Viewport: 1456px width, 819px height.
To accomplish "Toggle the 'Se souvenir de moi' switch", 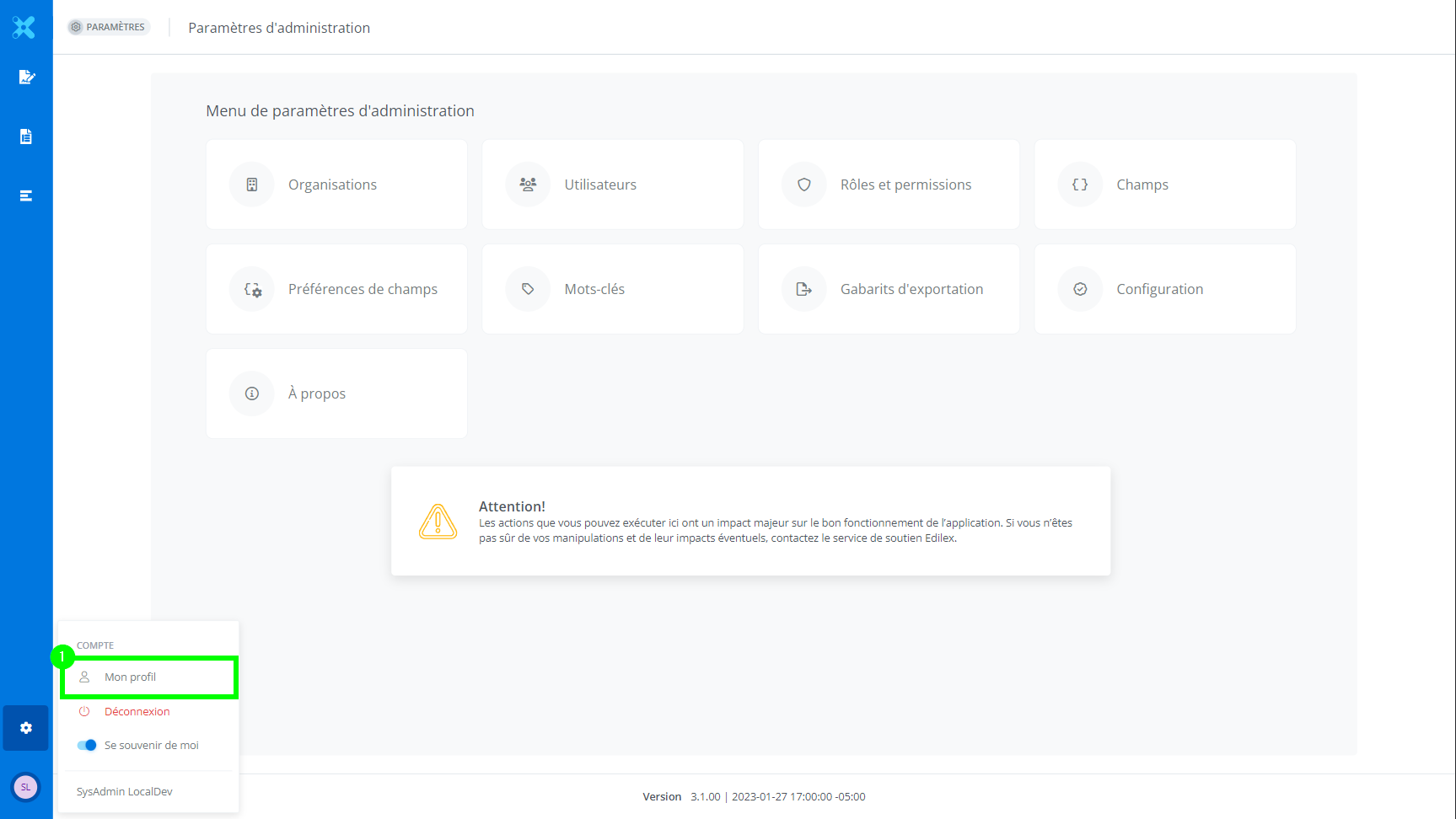I will (87, 745).
